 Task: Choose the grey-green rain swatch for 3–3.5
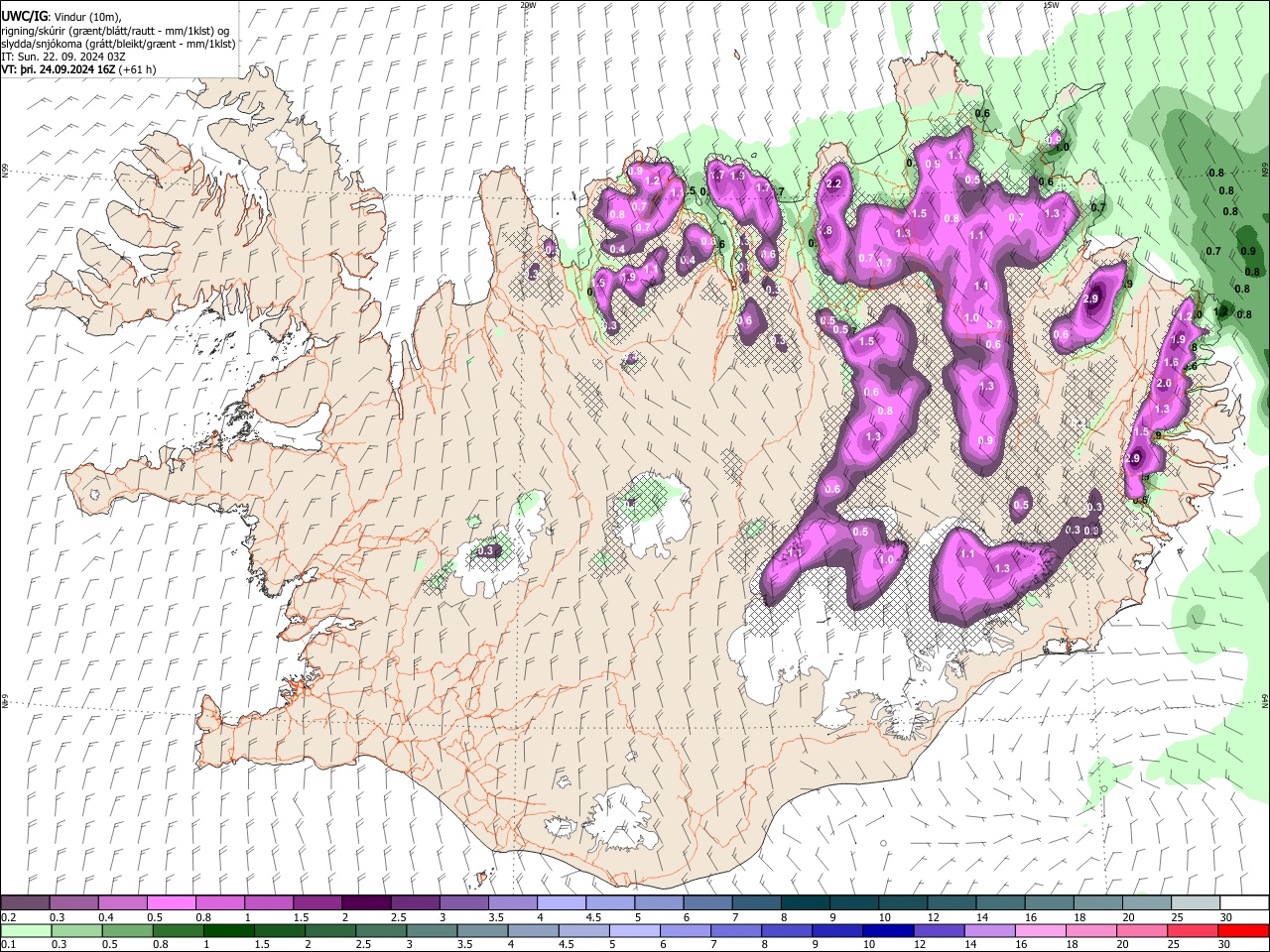click(x=432, y=930)
